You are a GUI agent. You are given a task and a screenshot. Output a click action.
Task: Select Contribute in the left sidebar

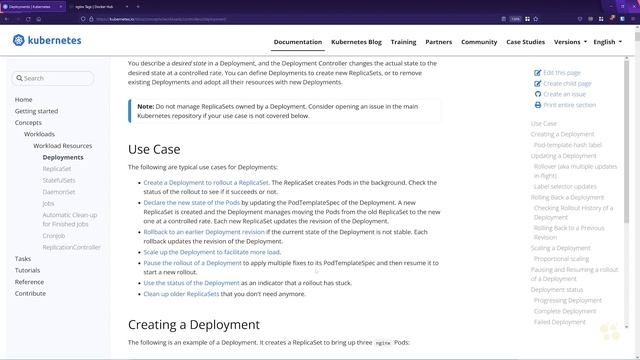(x=30, y=293)
